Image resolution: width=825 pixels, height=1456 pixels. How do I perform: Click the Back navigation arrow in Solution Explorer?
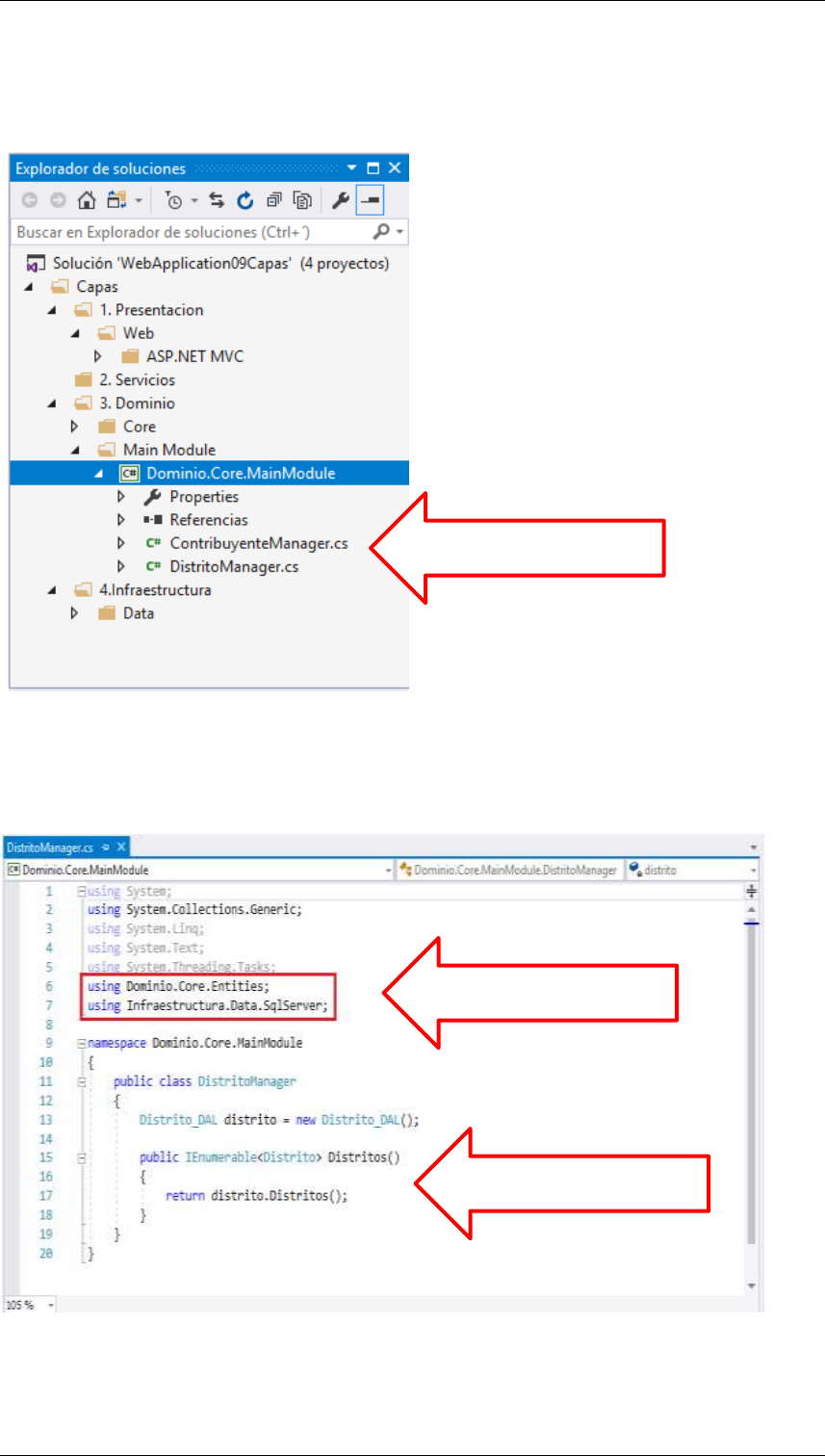pos(28,200)
